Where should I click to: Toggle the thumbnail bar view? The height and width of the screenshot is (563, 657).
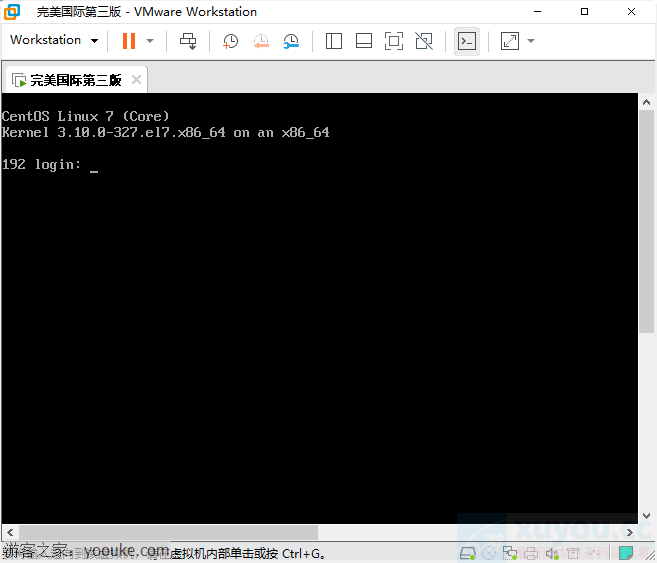point(364,41)
